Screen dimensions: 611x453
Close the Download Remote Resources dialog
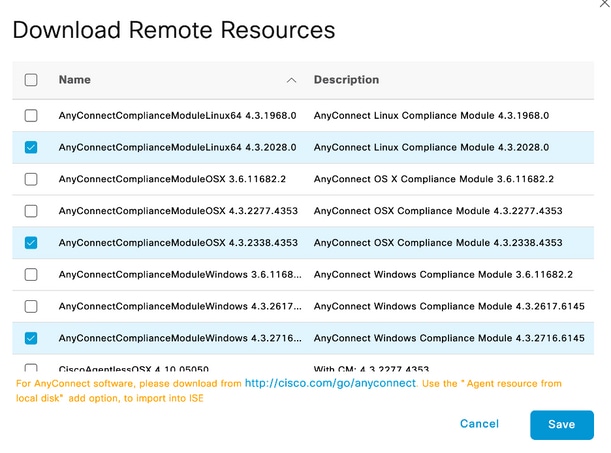coord(604,3)
